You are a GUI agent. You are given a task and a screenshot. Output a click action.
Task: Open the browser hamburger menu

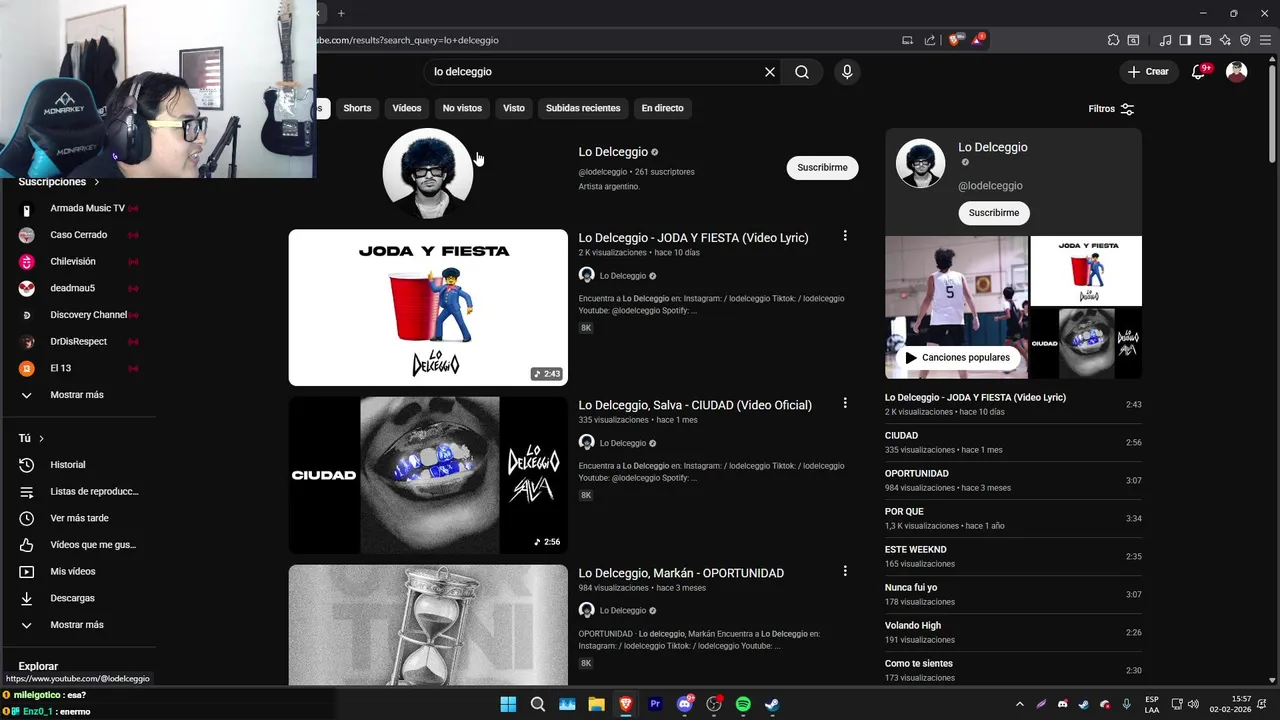1265,40
